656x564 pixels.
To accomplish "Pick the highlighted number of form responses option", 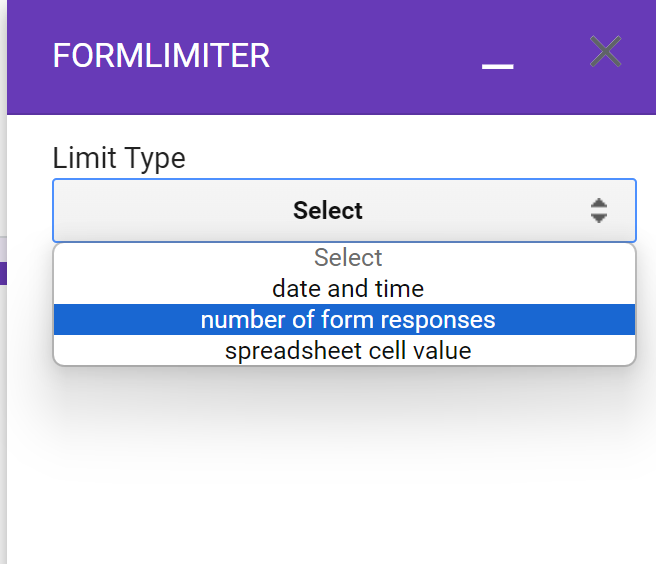I will click(x=348, y=320).
